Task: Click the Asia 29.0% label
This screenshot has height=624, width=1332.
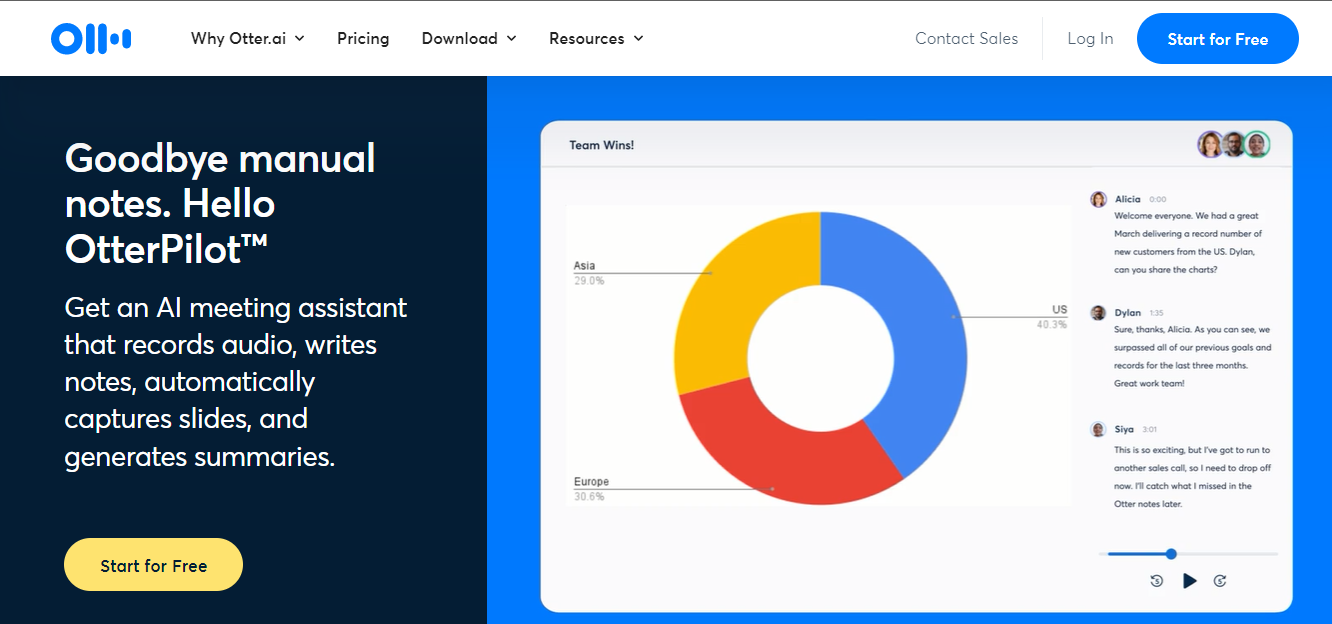Action: pos(589,273)
